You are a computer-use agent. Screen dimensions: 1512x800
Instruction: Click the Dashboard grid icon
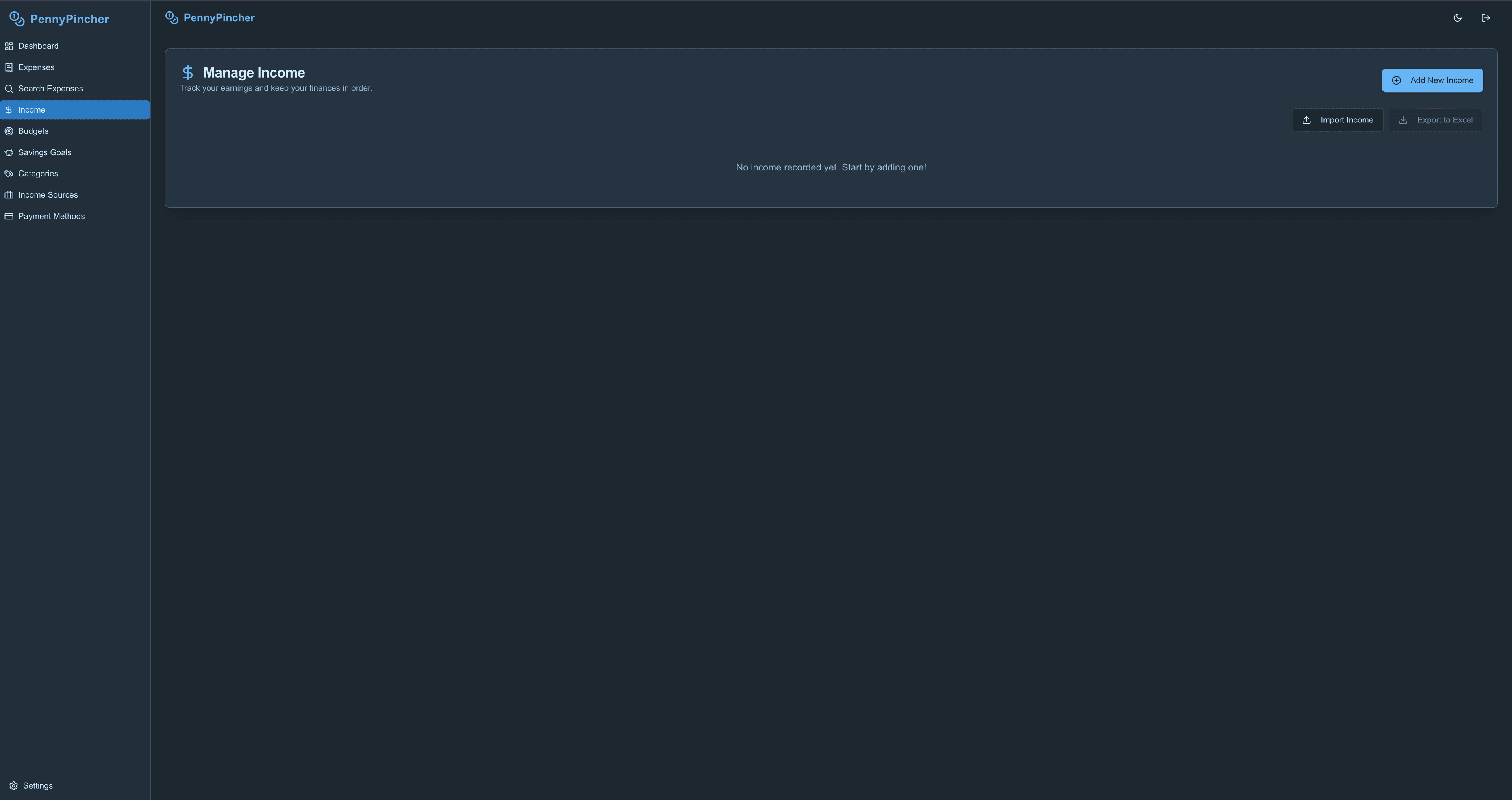(9, 46)
